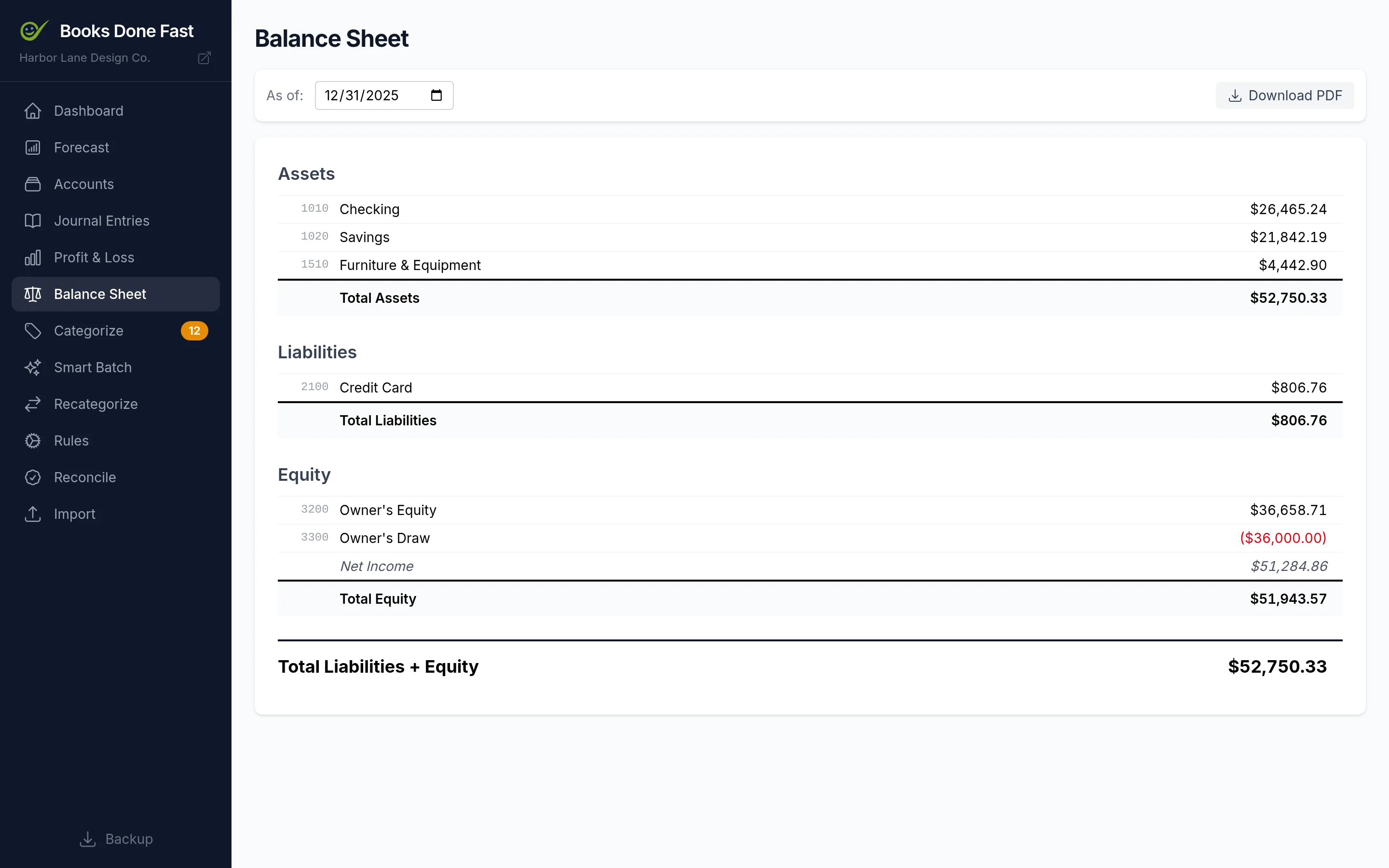Select Balance Sheet in the sidebar
This screenshot has width=1389, height=868.
coord(115,295)
